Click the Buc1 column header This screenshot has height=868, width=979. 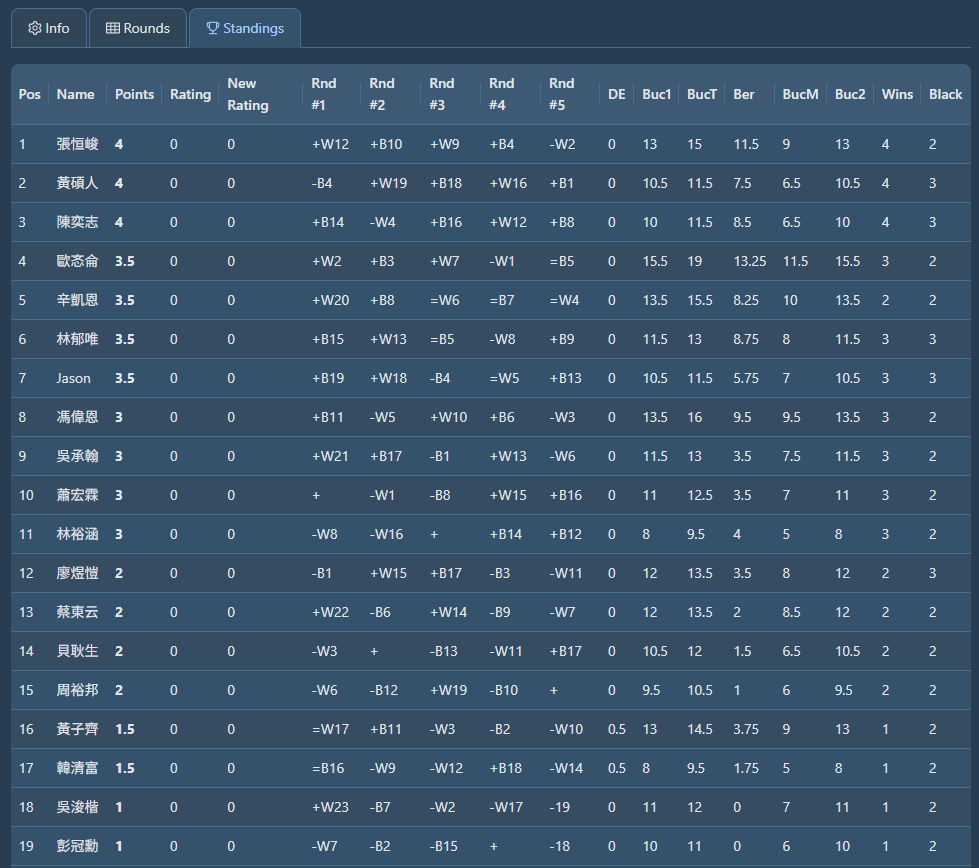tap(657, 94)
